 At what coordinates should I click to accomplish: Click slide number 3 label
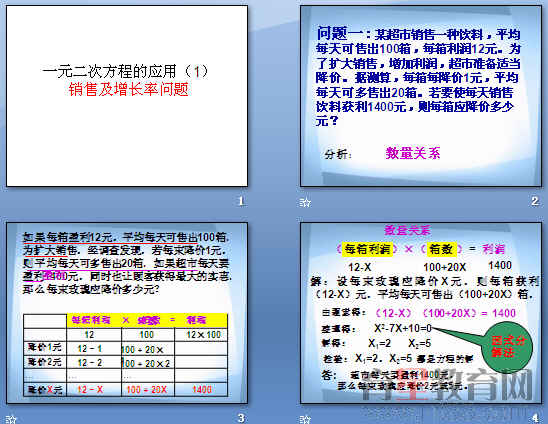click(241, 418)
